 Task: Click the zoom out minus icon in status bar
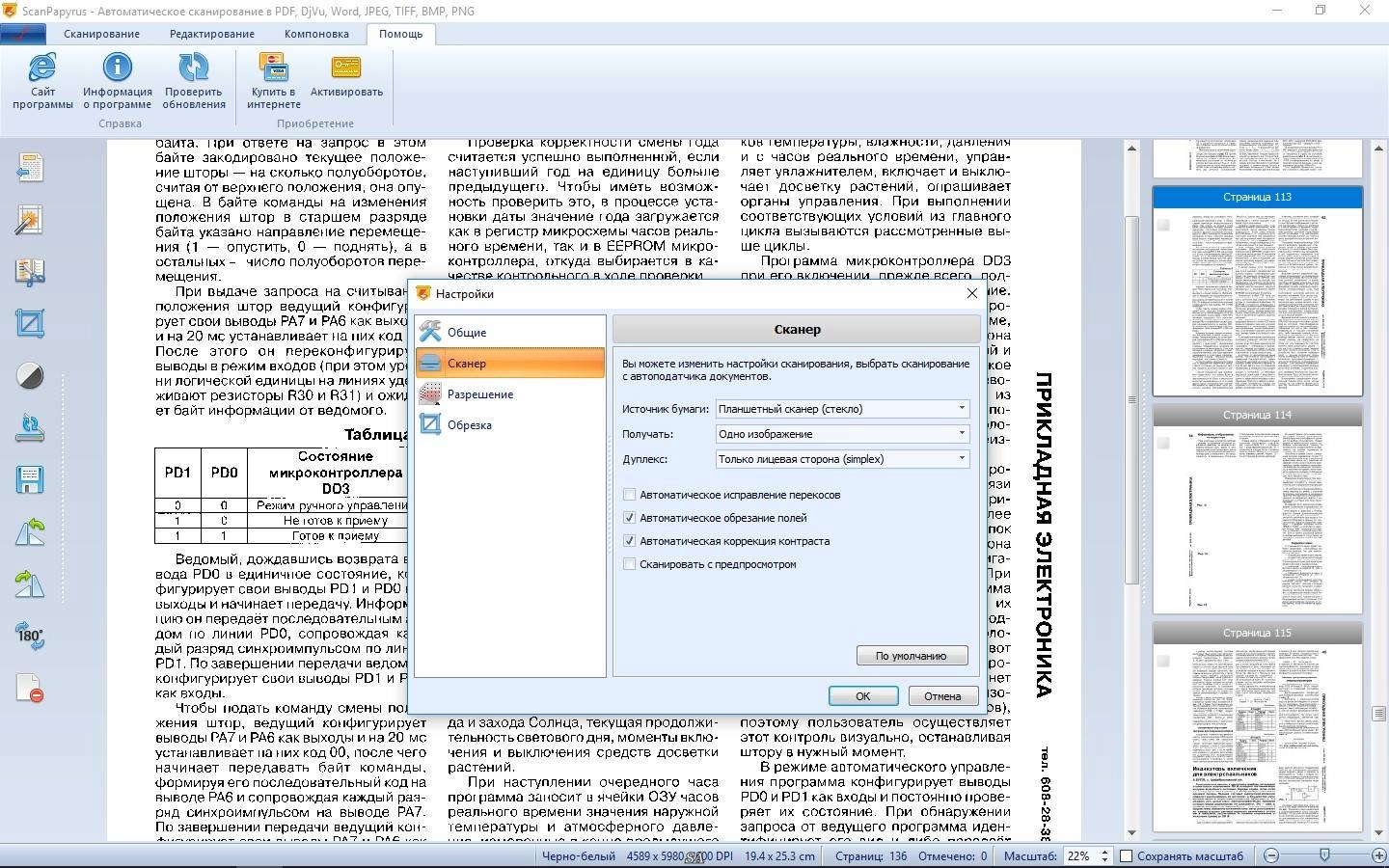tap(1271, 855)
